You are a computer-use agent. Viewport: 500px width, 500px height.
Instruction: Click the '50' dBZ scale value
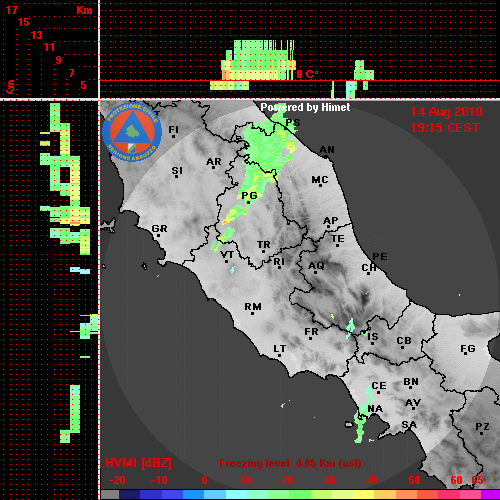(x=414, y=480)
